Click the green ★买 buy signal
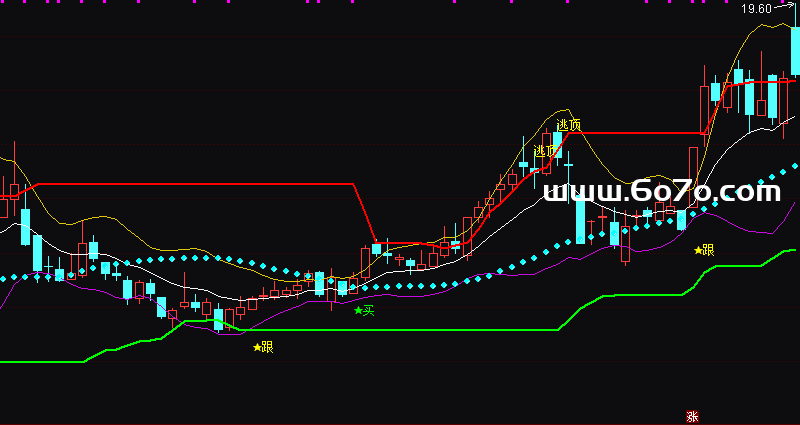The height and width of the screenshot is (425, 800). [x=364, y=311]
